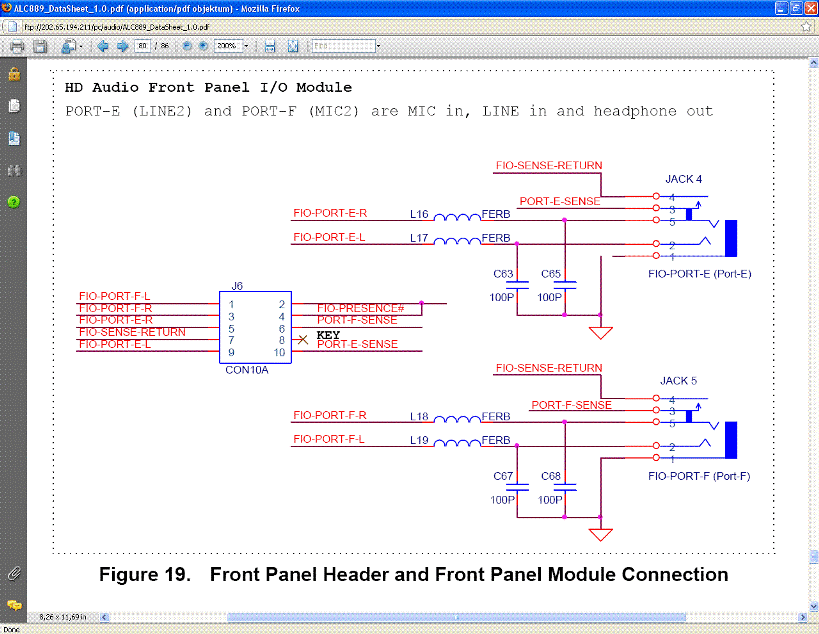Open the binoculars Search panel in sidebar
This screenshot has height=634, width=819.
[x=14, y=170]
